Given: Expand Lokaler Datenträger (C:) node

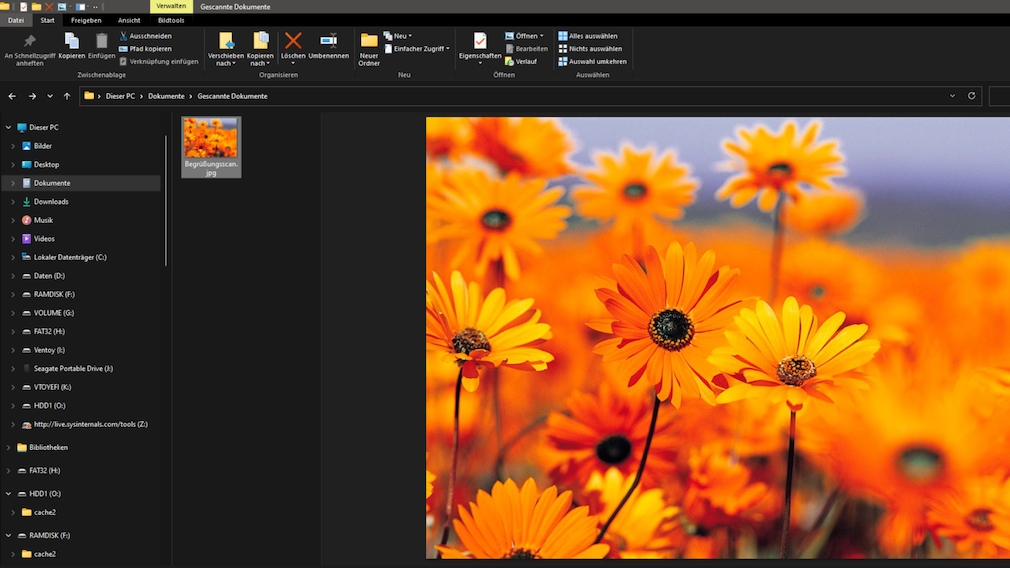Looking at the screenshot, I should coord(13,258).
